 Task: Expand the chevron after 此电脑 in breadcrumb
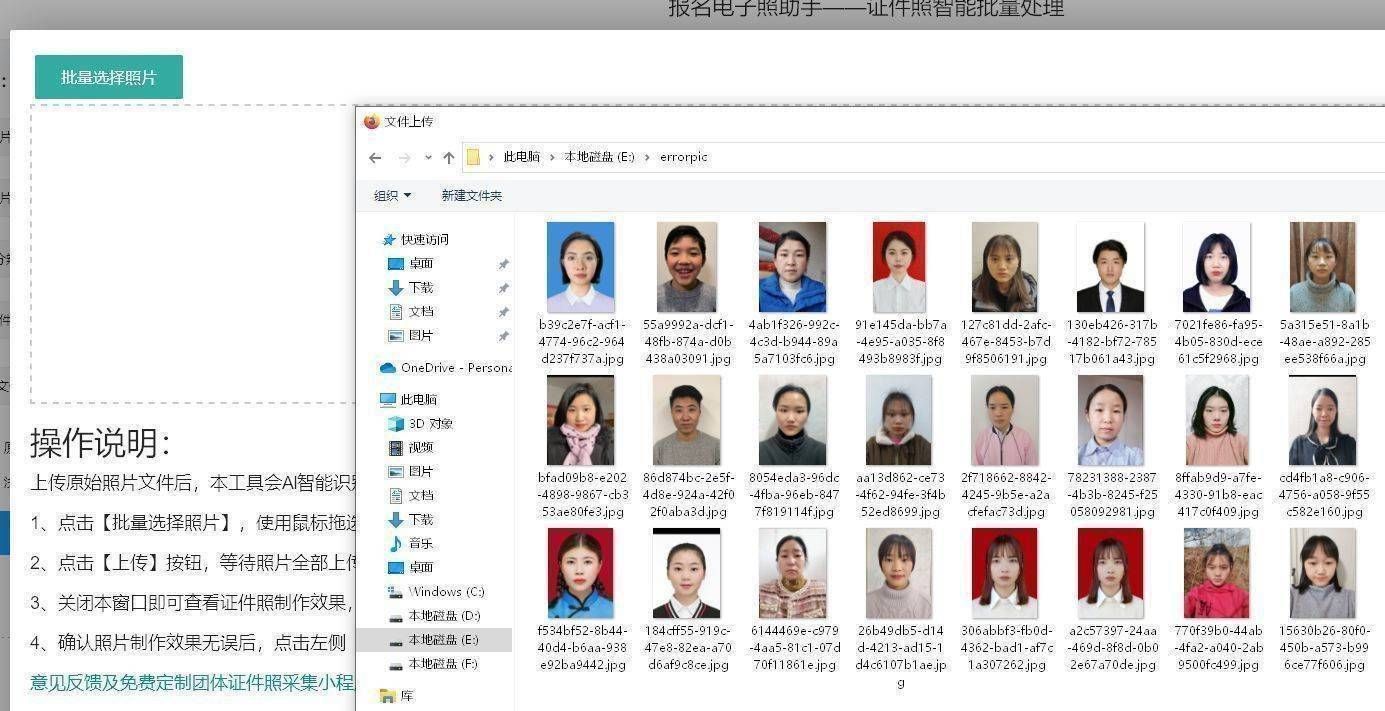point(553,157)
